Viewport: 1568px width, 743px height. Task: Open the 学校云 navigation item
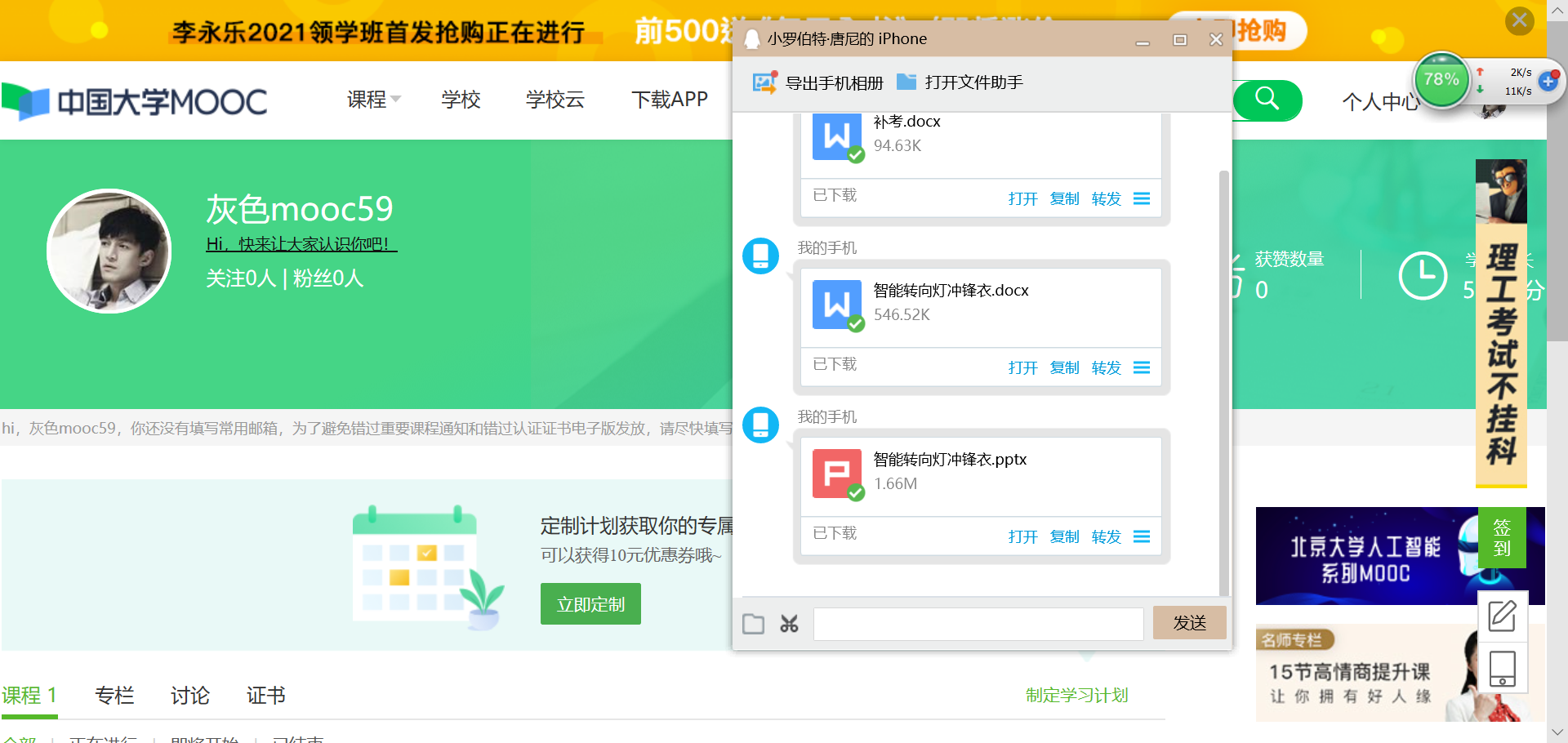pyautogui.click(x=555, y=100)
